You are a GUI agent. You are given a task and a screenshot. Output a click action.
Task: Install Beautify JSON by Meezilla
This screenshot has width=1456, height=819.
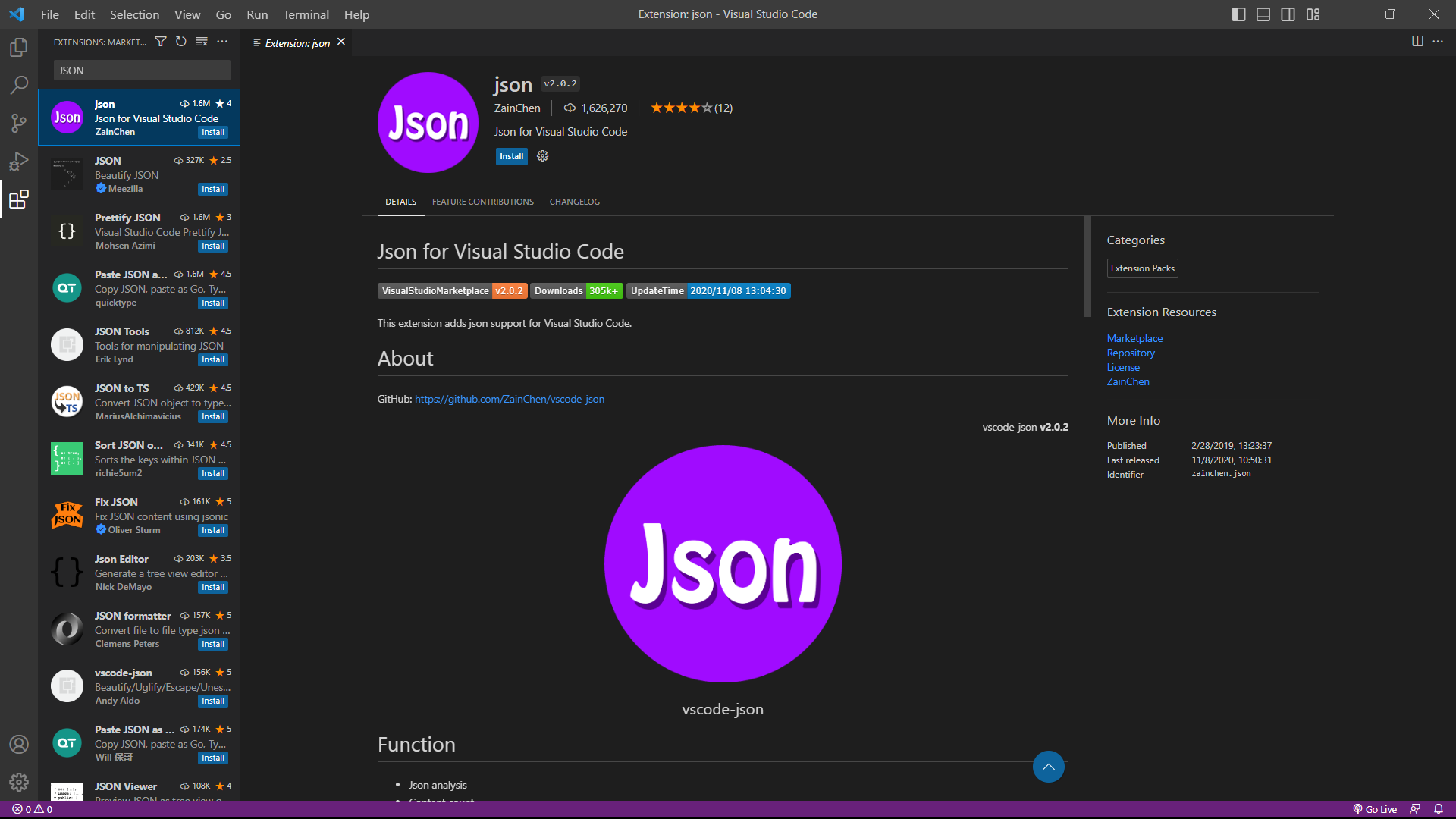[213, 189]
